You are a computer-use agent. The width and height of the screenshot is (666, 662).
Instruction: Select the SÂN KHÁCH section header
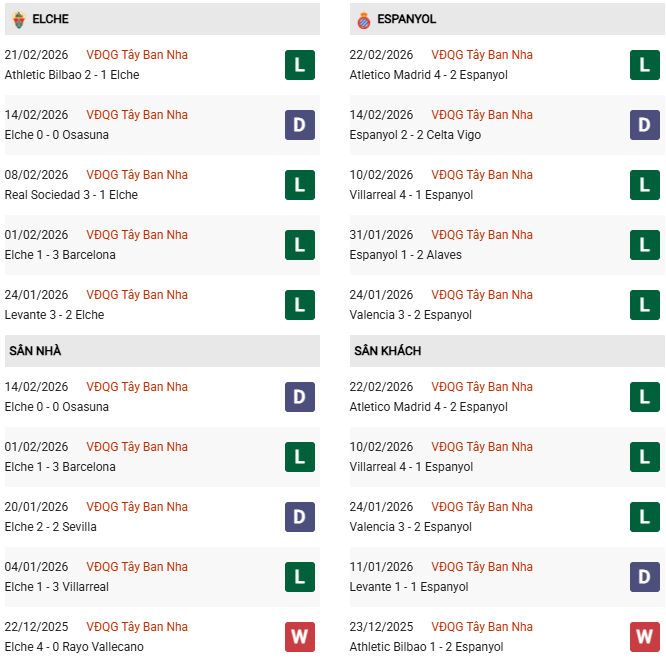click(387, 351)
